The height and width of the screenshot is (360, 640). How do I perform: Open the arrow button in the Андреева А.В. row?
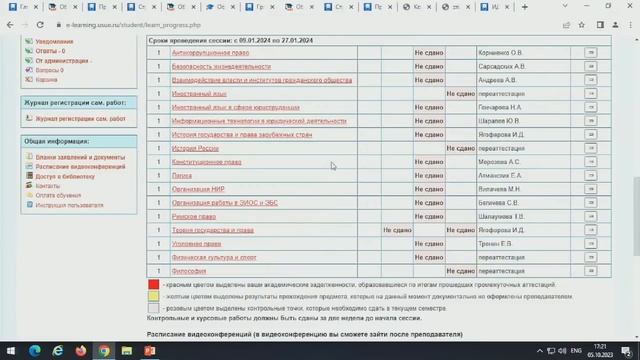[591, 80]
